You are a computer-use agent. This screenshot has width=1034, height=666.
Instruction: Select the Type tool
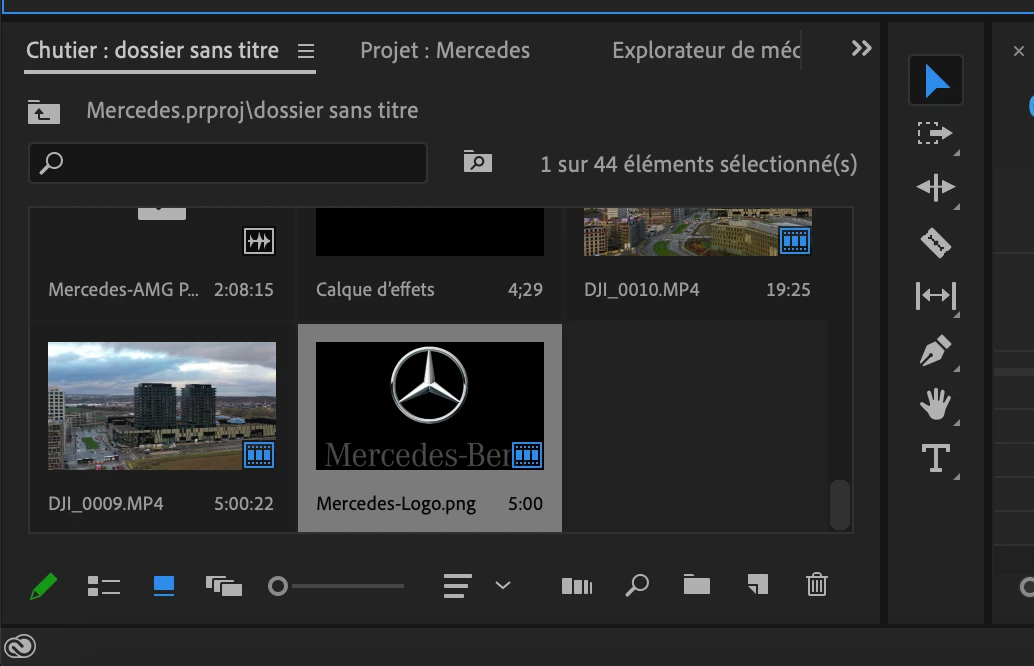[x=935, y=458]
